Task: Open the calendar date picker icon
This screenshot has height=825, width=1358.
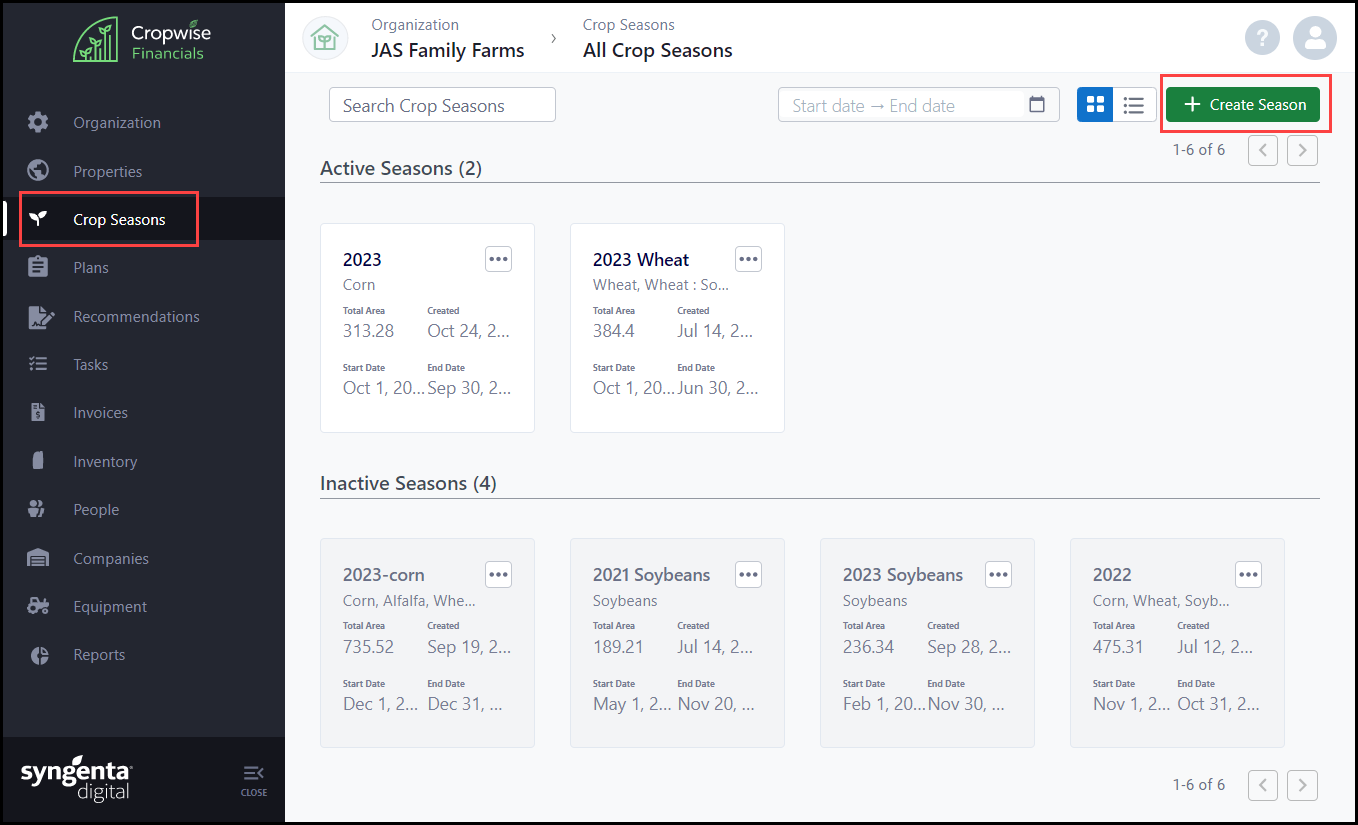Action: click(1037, 105)
